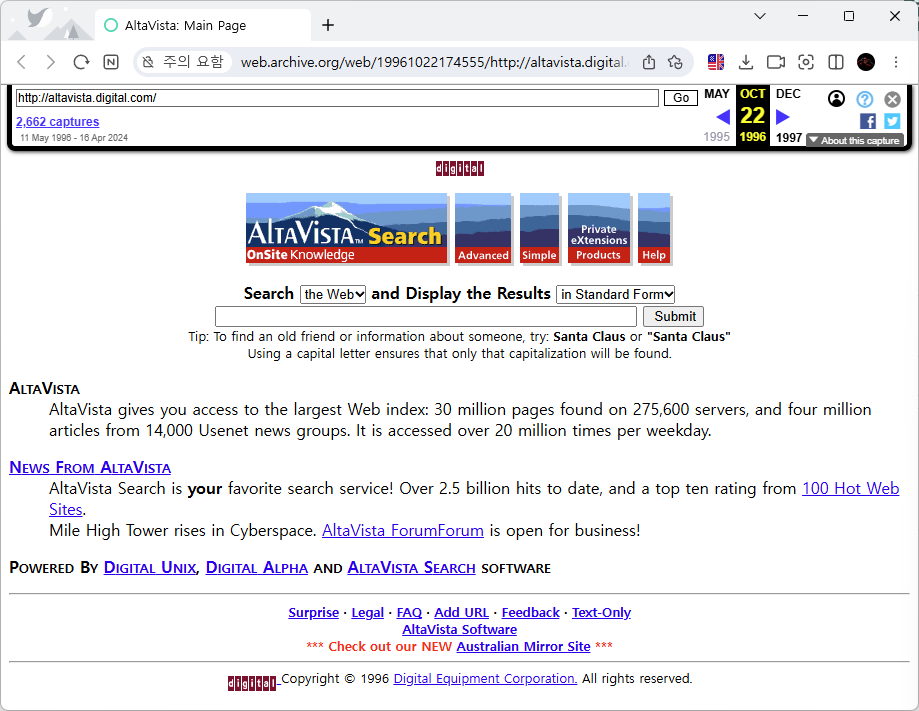Image resolution: width=919 pixels, height=711 pixels.
Task: Open a new tab with the plus button
Action: click(x=328, y=25)
